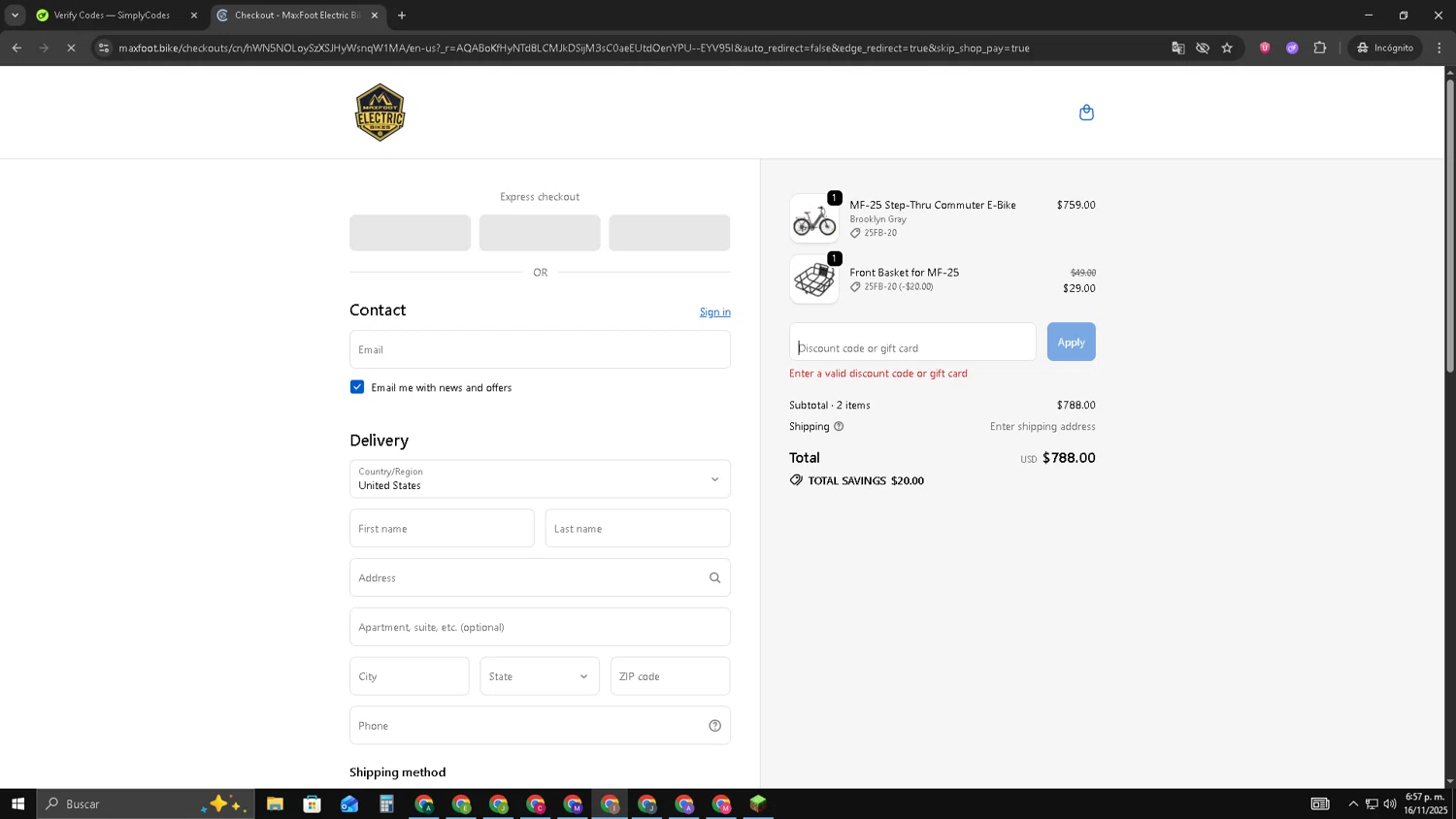The image size is (1456, 819).
Task: Open Microsoft Store from the taskbar
Action: pos(312,803)
